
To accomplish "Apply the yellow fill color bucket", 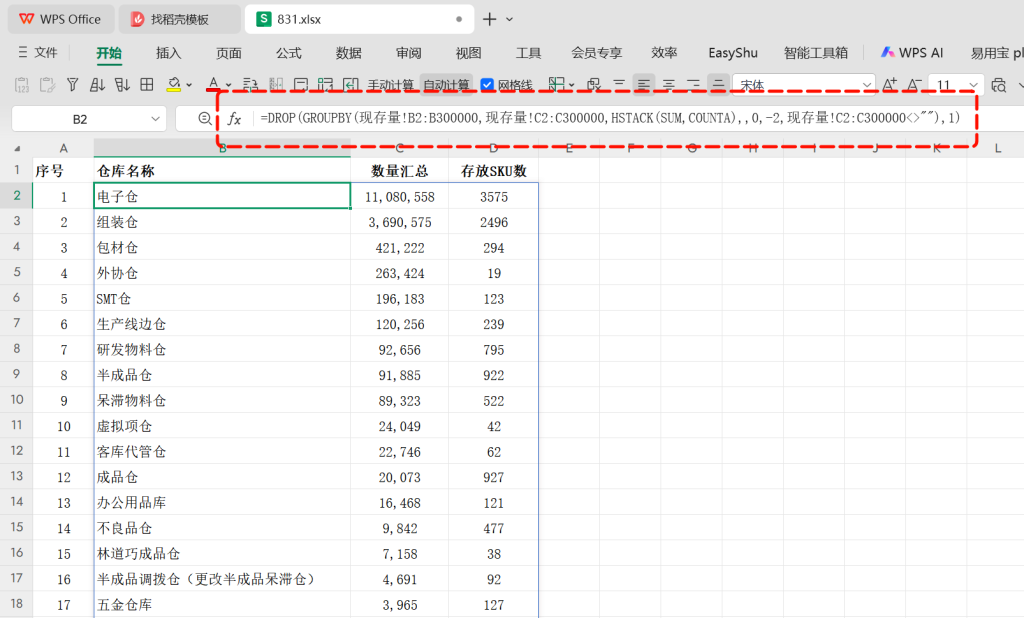I will coord(174,85).
